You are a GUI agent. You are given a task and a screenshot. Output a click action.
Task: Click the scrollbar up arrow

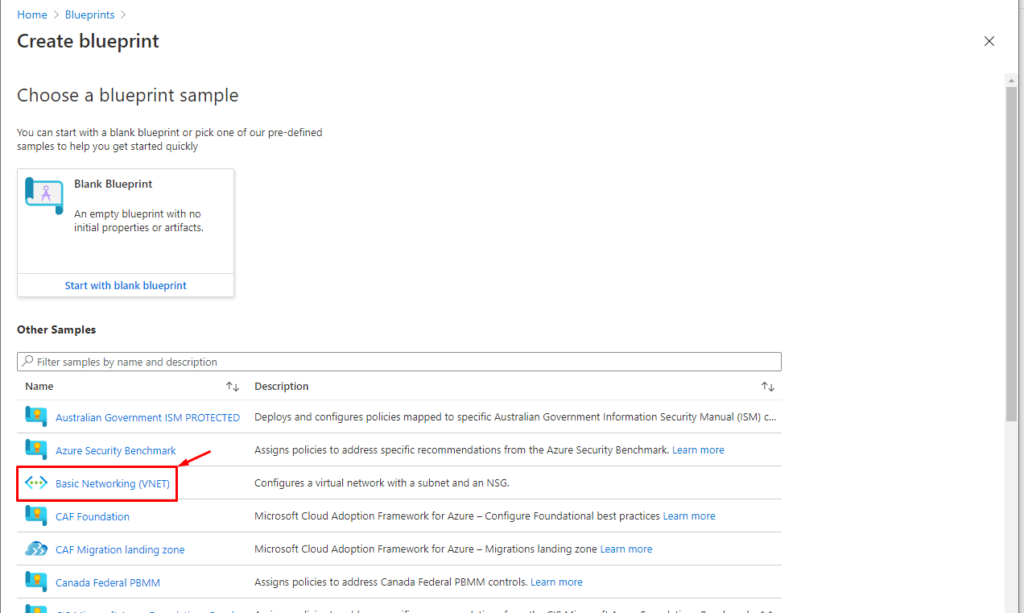click(1011, 80)
